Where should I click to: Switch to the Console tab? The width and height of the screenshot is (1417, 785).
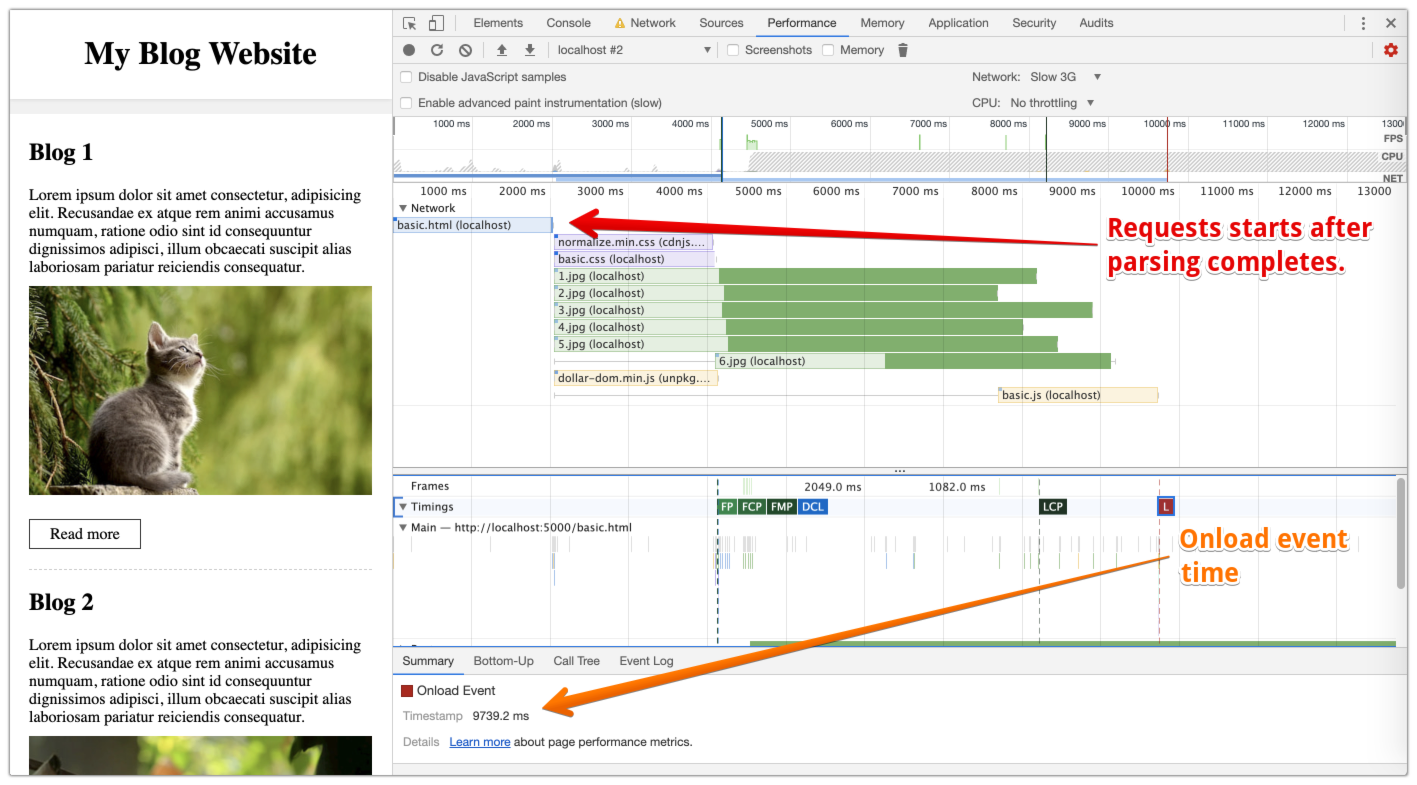click(568, 23)
